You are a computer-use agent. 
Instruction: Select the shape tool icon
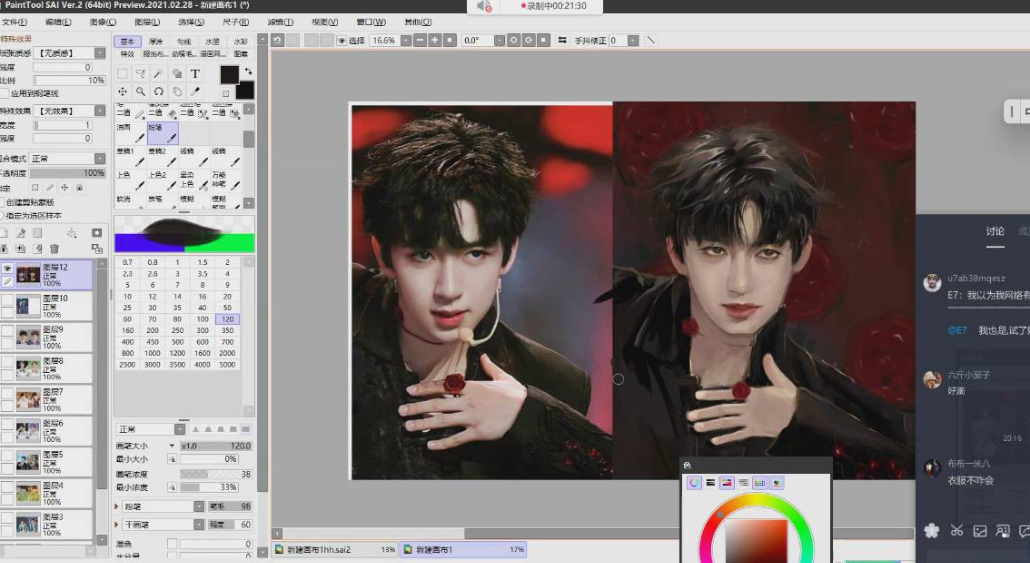[x=177, y=74]
